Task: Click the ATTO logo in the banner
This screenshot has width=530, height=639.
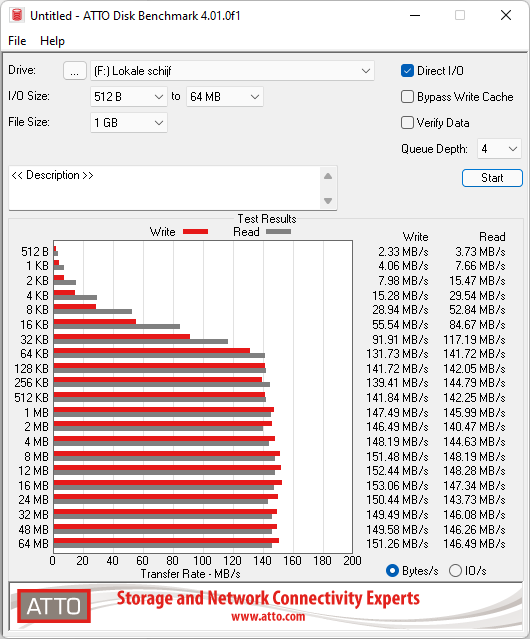Action: click(54, 606)
